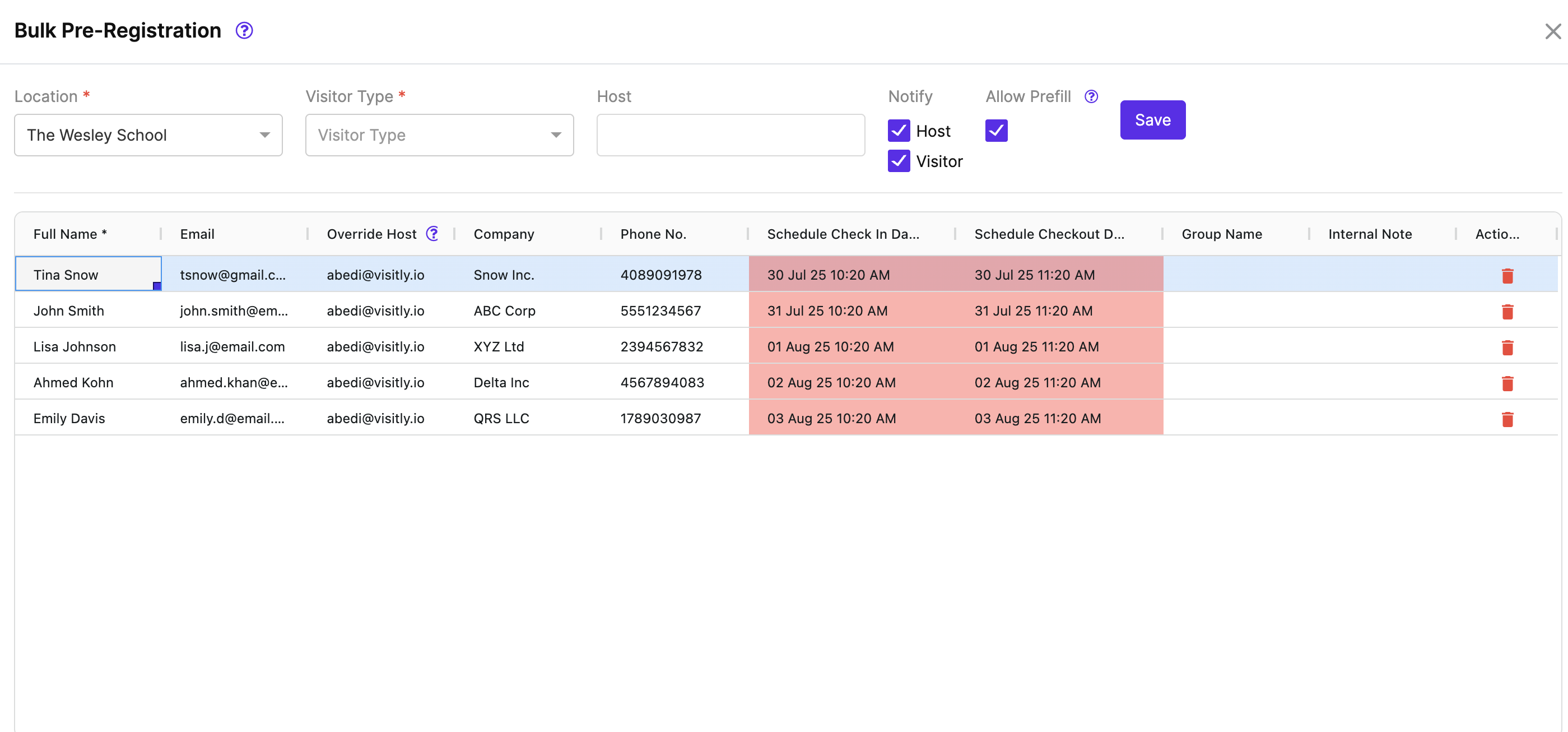
Task: Delete the Tina Snow row
Action: click(1506, 276)
